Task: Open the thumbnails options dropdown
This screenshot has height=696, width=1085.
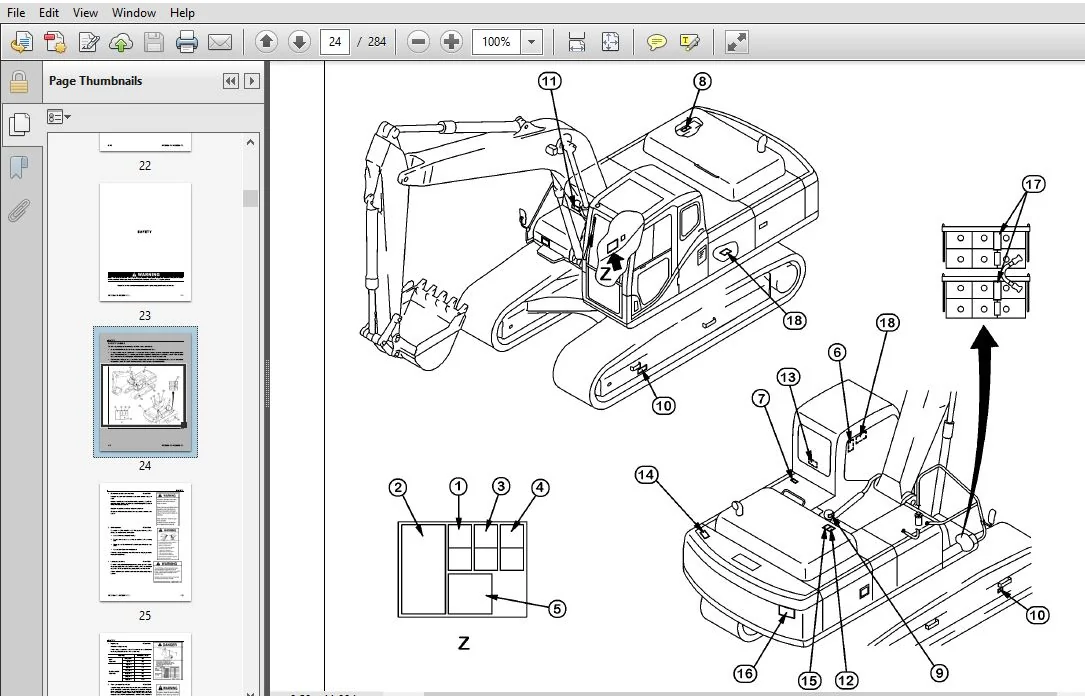Action: (59, 117)
